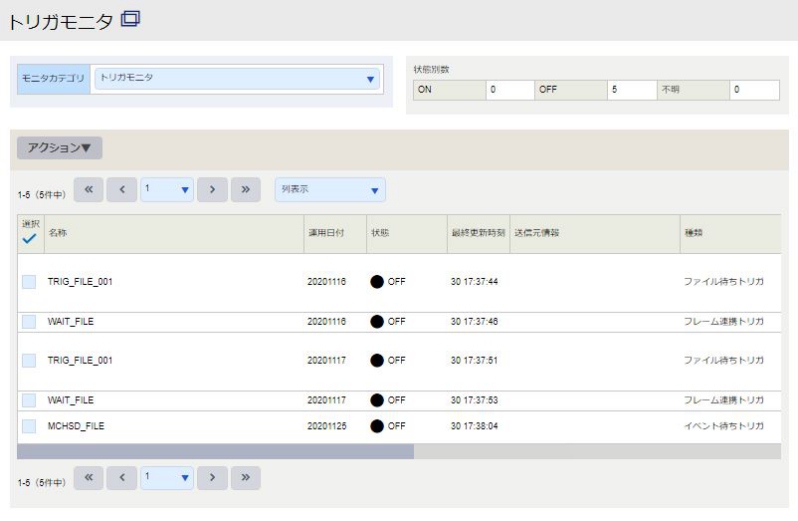798x521 pixels.
Task: Click the OFF status dot for 17:37:51 row
Action: pos(377,361)
